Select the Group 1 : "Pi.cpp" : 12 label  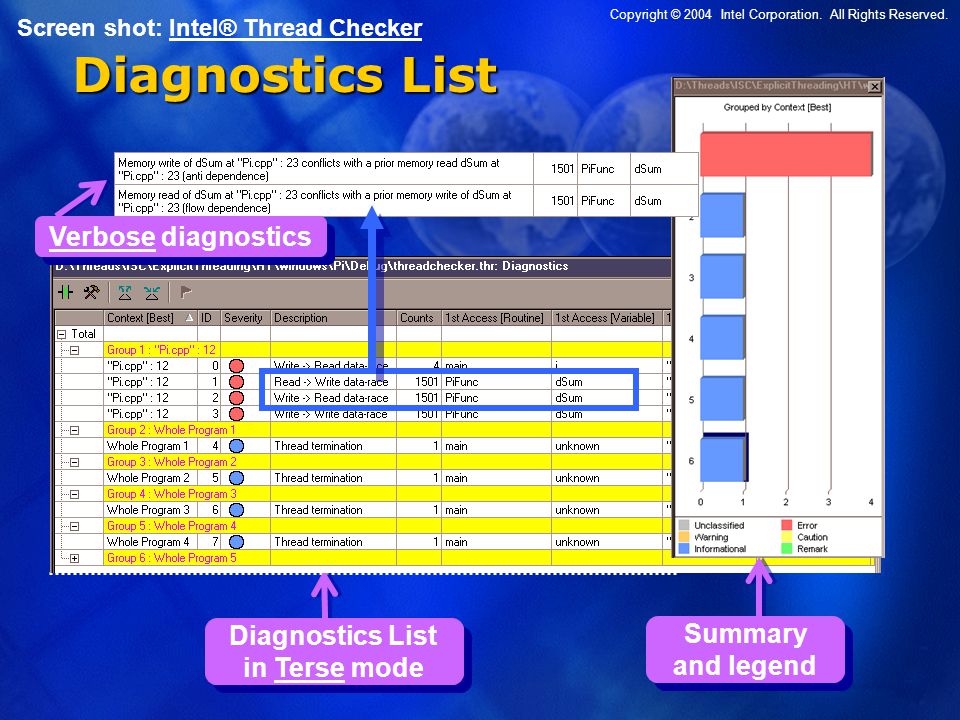click(x=161, y=350)
